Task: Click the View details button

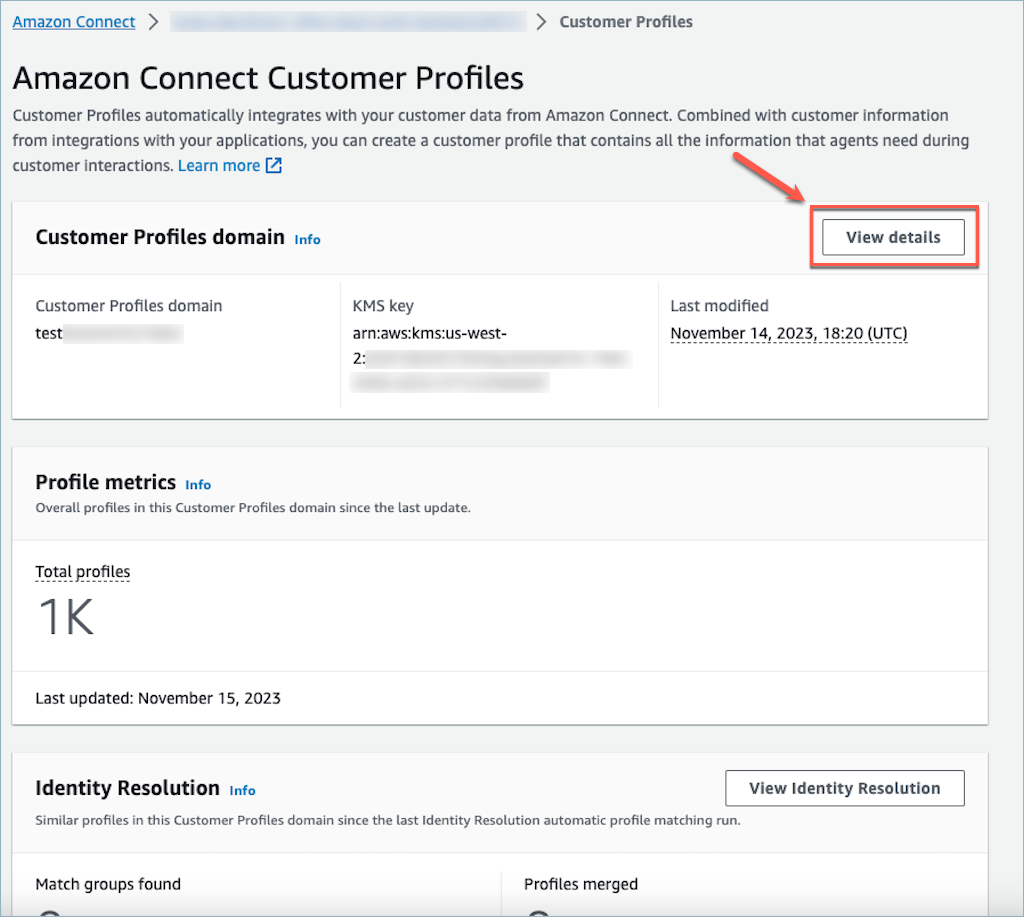Action: pyautogui.click(x=893, y=237)
